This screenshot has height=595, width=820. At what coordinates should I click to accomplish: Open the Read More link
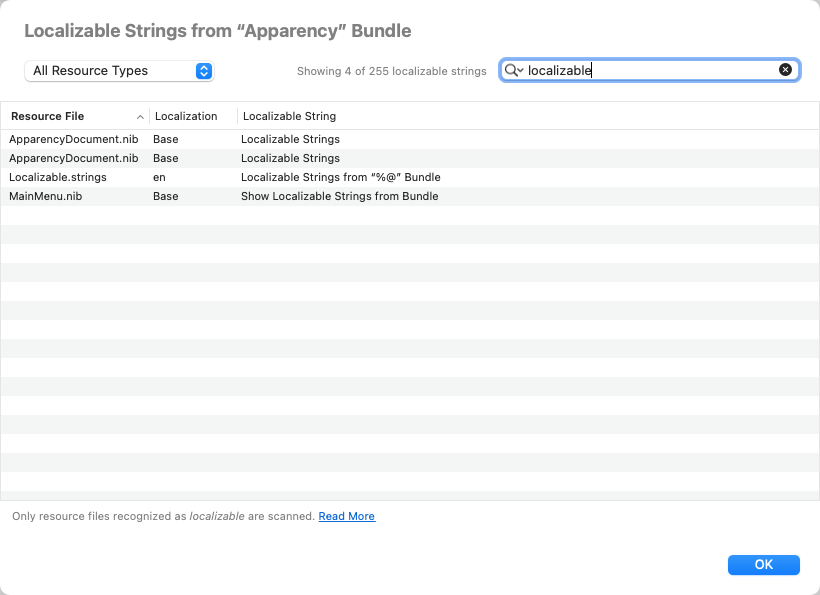coord(346,516)
